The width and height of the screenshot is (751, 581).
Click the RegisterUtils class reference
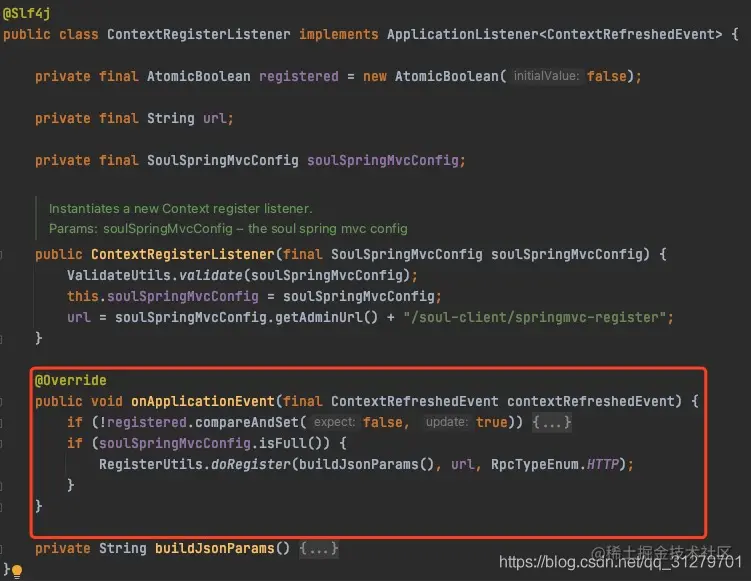pos(150,465)
